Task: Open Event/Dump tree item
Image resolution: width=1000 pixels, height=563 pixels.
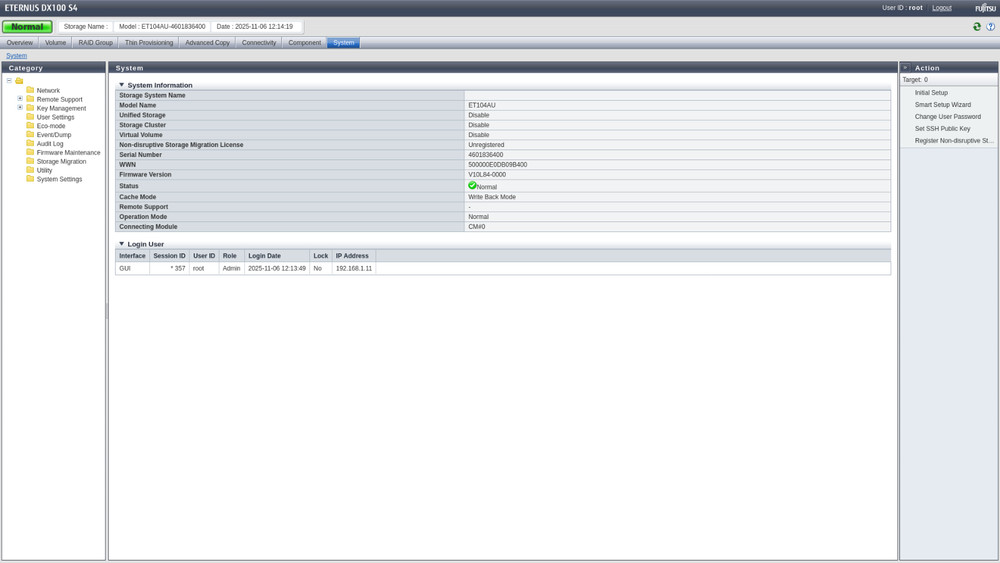Action: pyautogui.click(x=54, y=135)
